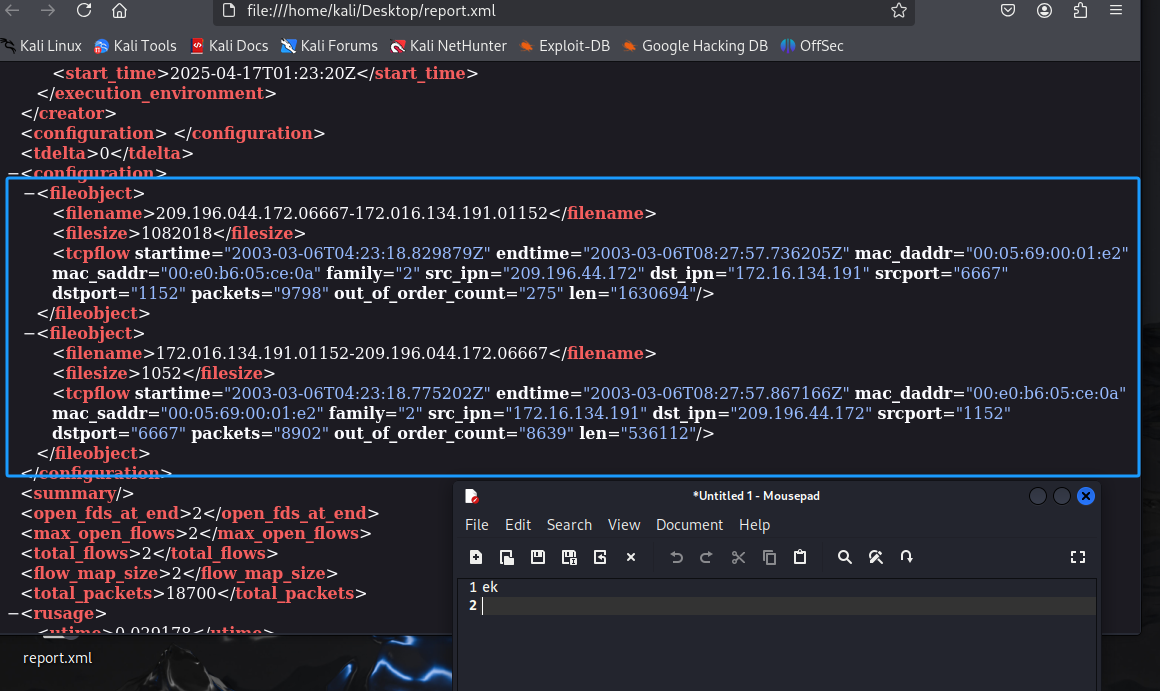Open Firefox hamburger application menu

pos(1116,10)
